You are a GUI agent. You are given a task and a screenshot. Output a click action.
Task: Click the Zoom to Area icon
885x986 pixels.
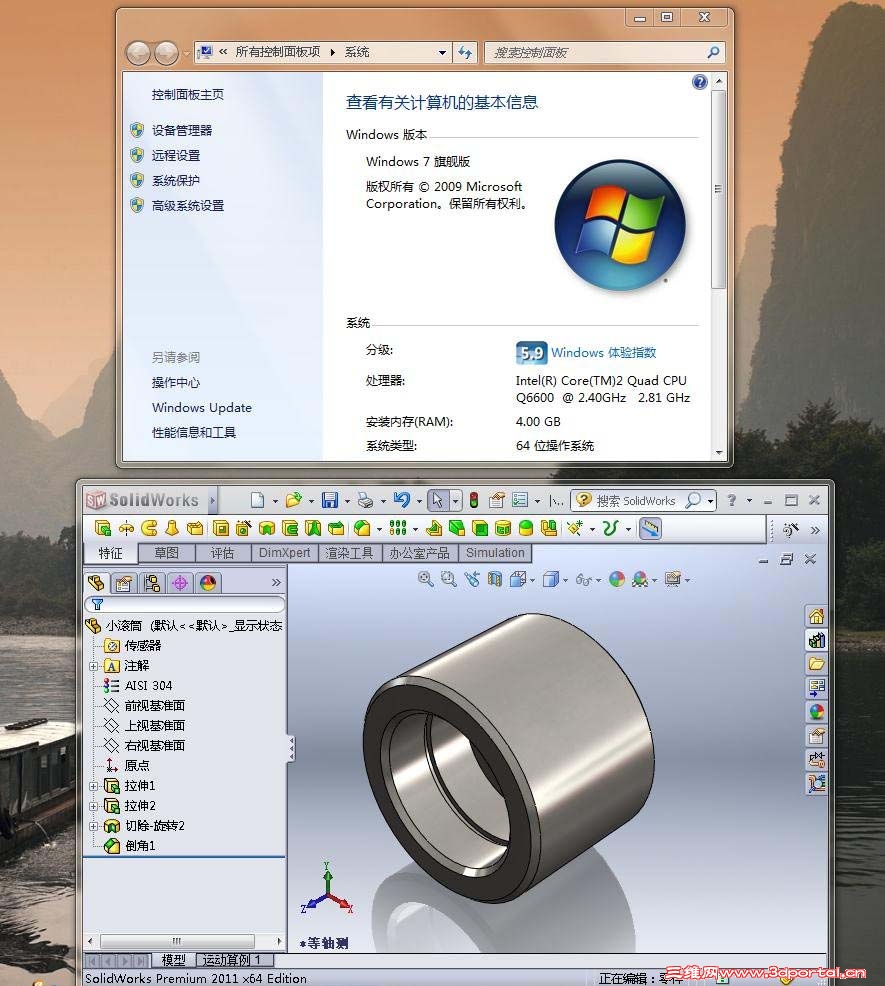(x=448, y=579)
